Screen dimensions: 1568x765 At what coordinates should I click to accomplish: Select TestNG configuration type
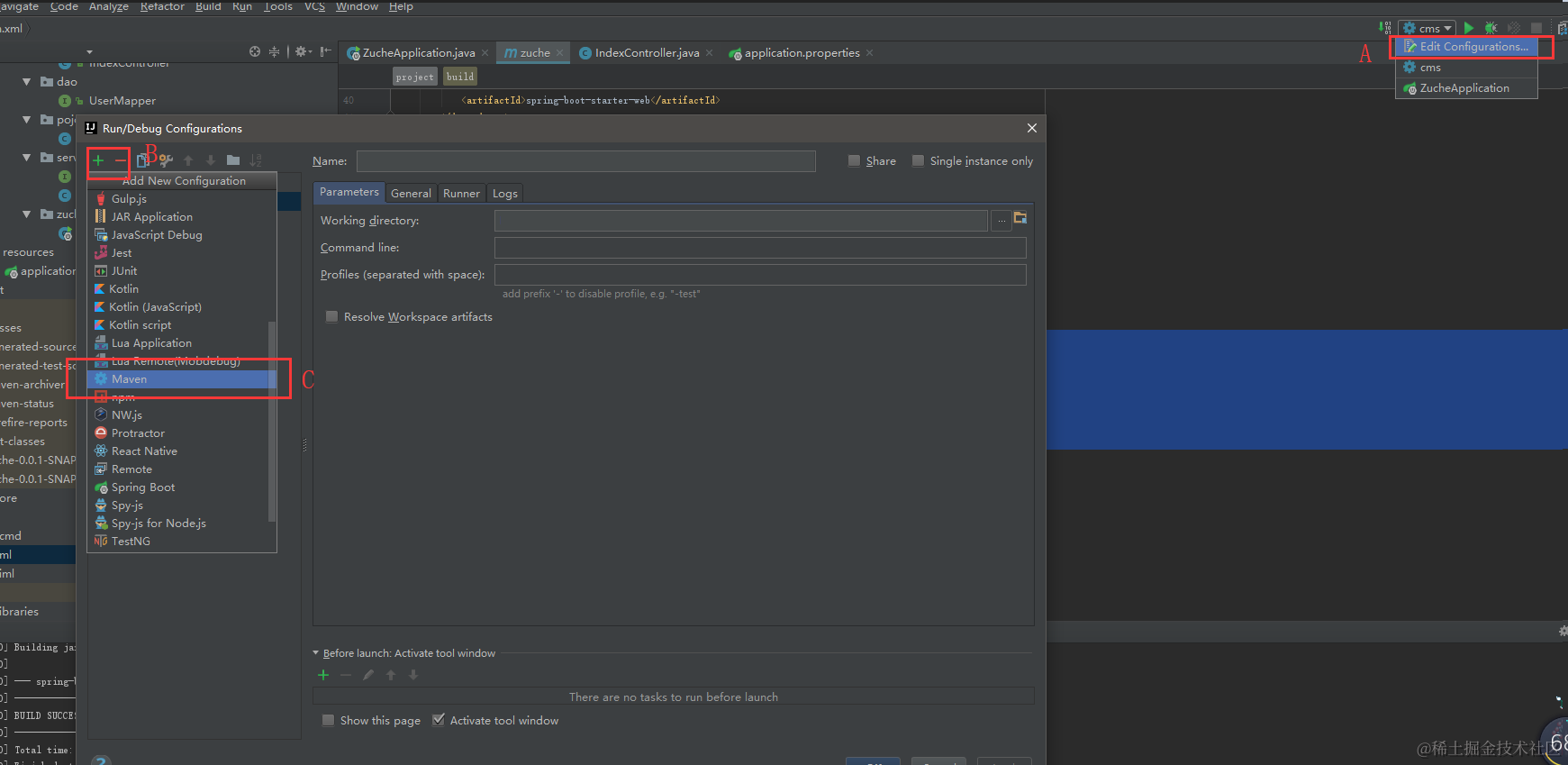[x=181, y=542]
